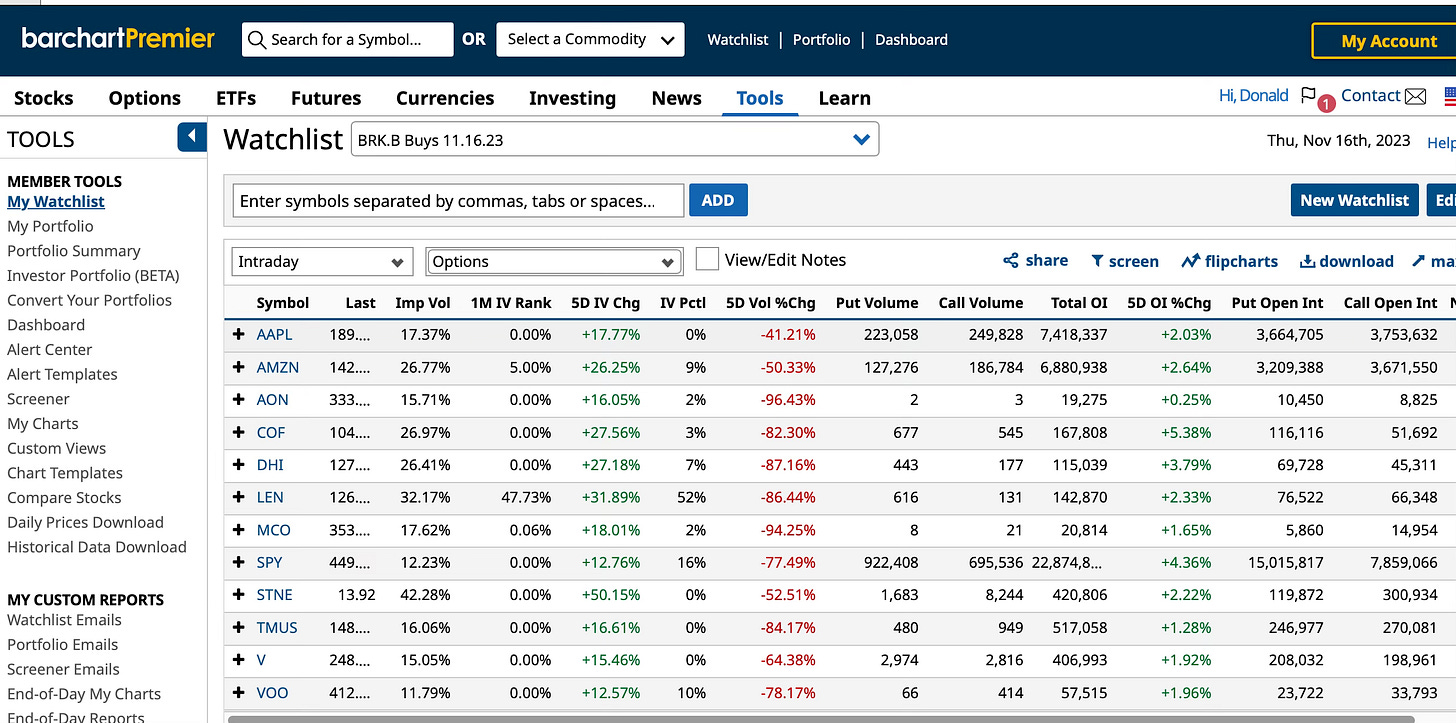Open the Options view dropdown

[x=554, y=261]
